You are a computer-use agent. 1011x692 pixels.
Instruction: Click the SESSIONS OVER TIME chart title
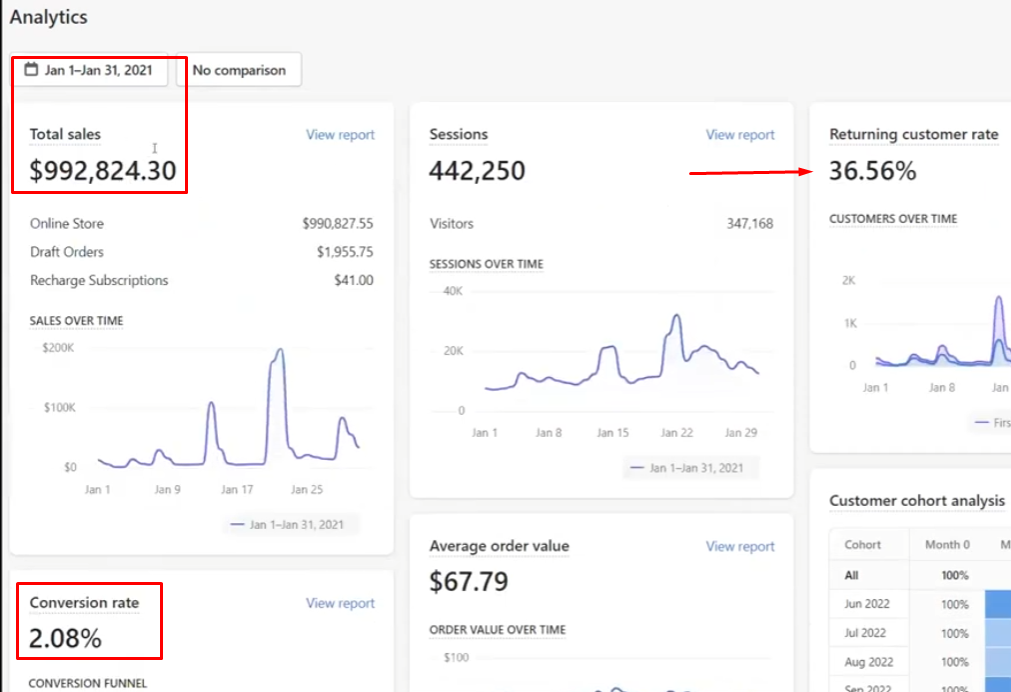coord(486,264)
